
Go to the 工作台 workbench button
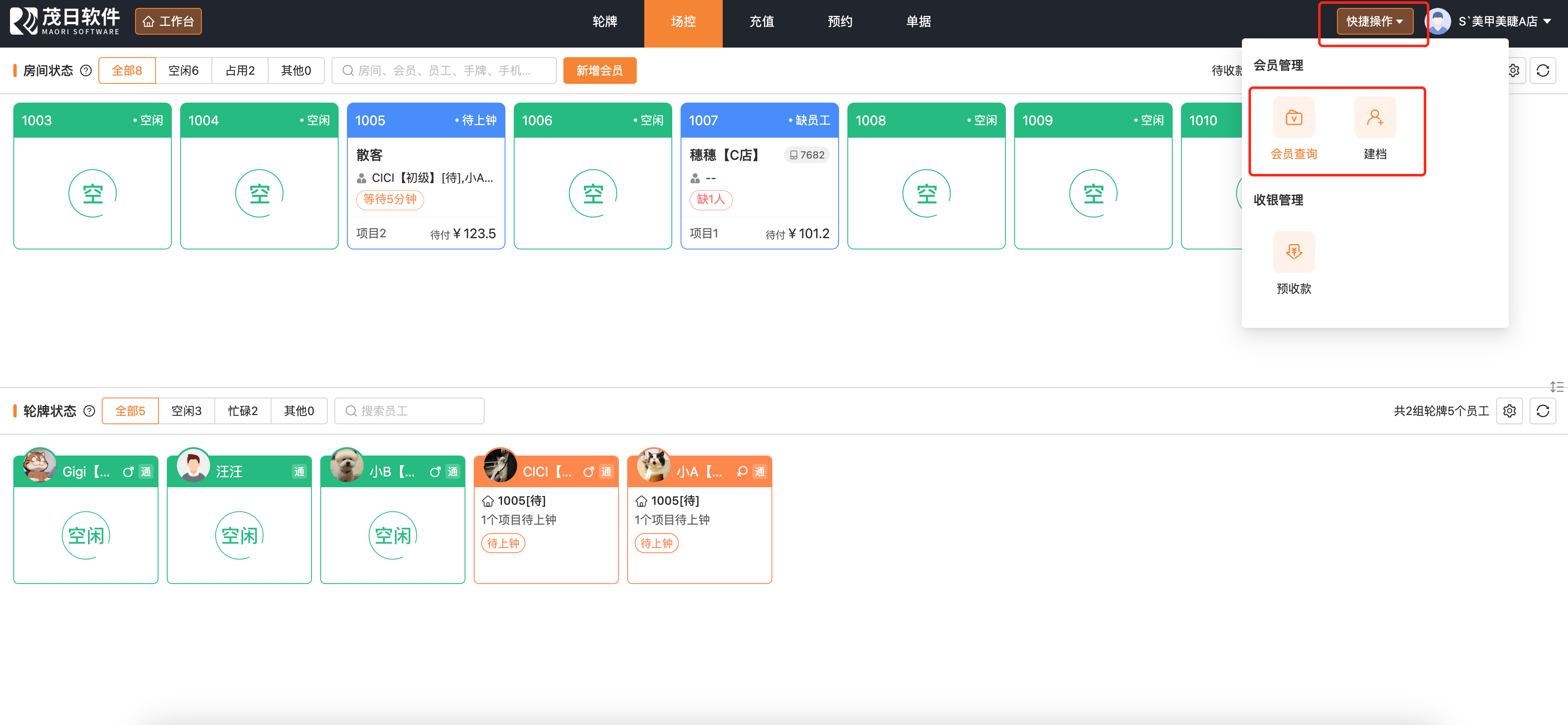pos(168,21)
